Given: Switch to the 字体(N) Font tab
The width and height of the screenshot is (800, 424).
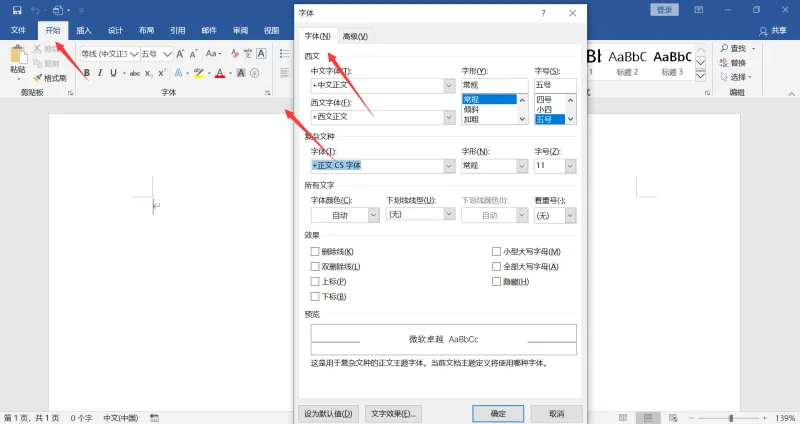Looking at the screenshot, I should tap(317, 36).
